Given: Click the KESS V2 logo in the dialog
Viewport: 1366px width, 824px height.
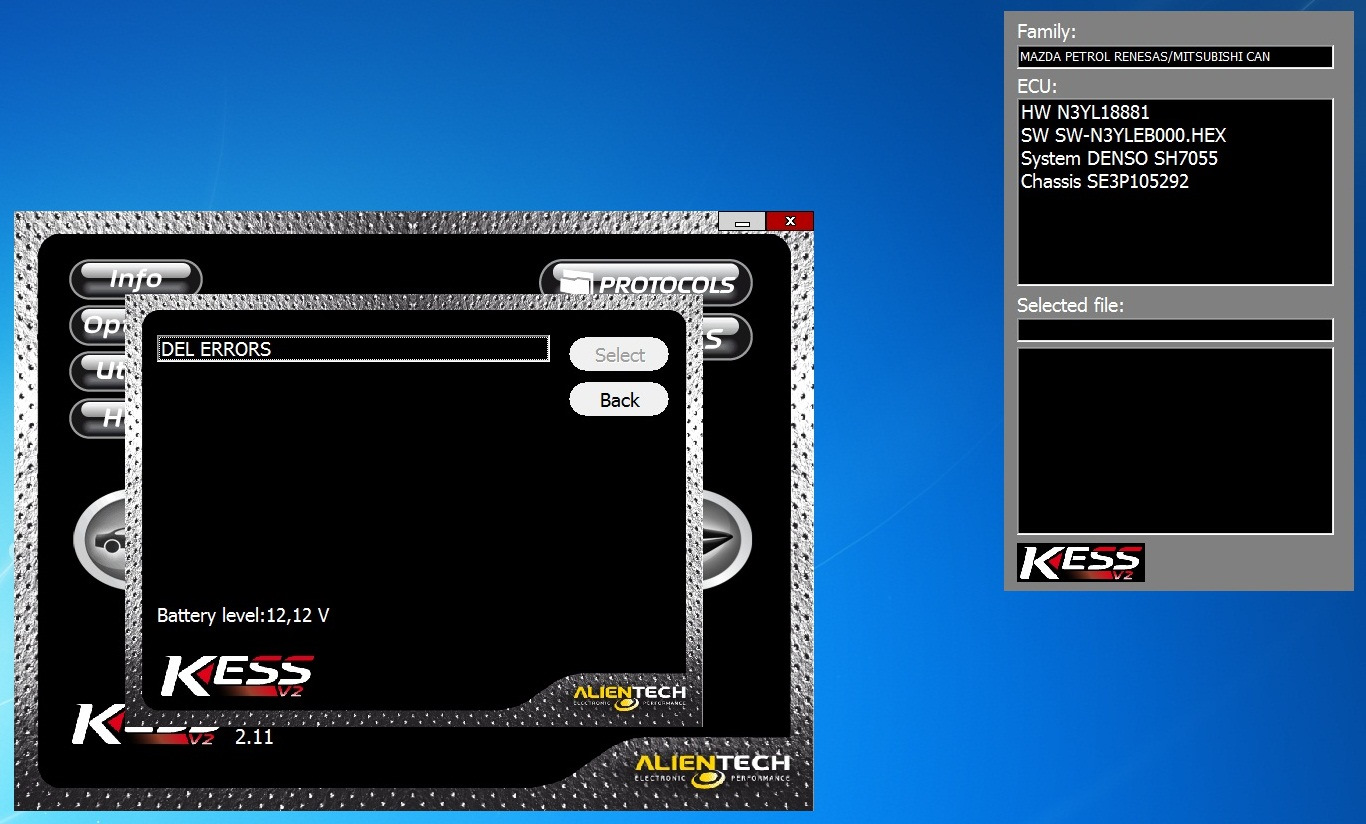Looking at the screenshot, I should tap(237, 676).
